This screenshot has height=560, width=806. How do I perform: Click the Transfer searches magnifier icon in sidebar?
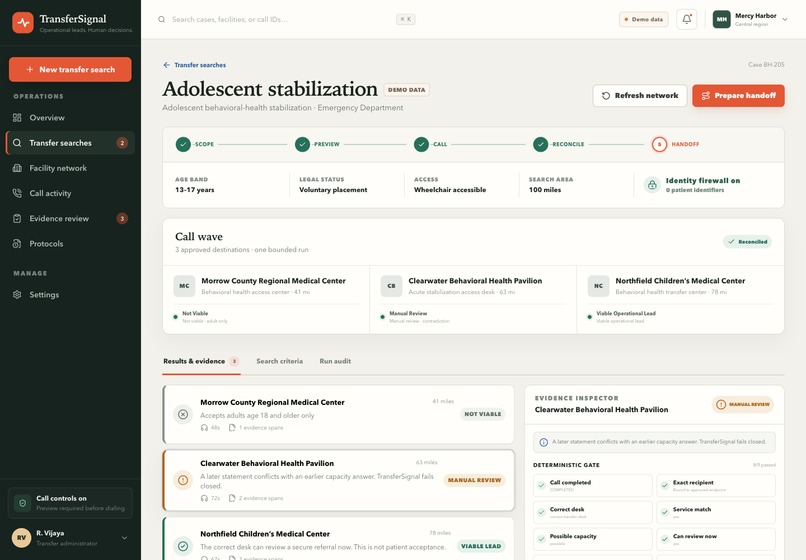click(x=17, y=143)
